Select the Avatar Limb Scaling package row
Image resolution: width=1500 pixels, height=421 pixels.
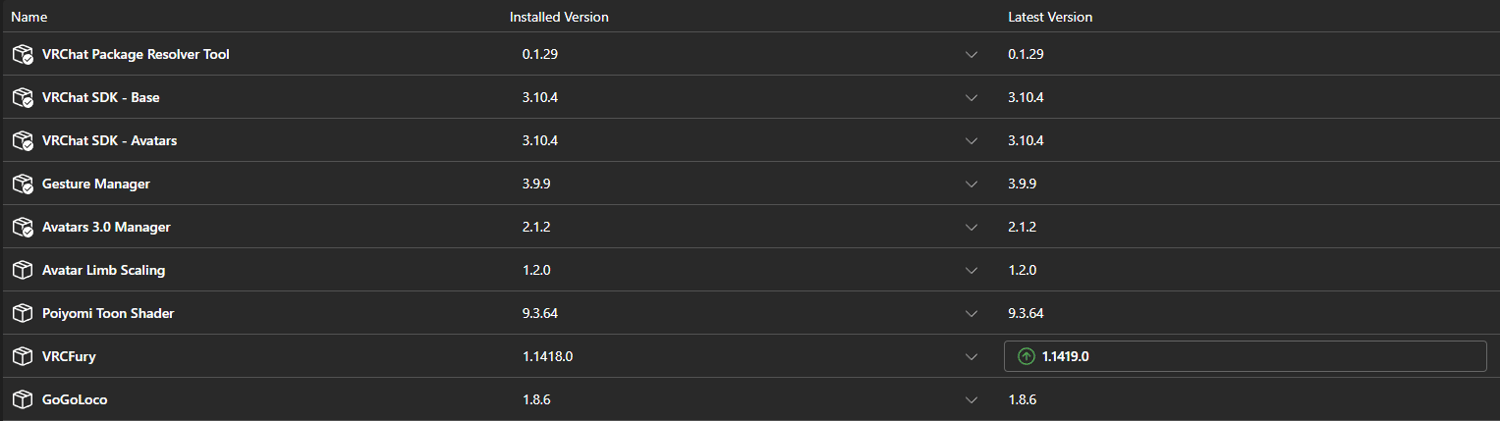click(x=750, y=270)
